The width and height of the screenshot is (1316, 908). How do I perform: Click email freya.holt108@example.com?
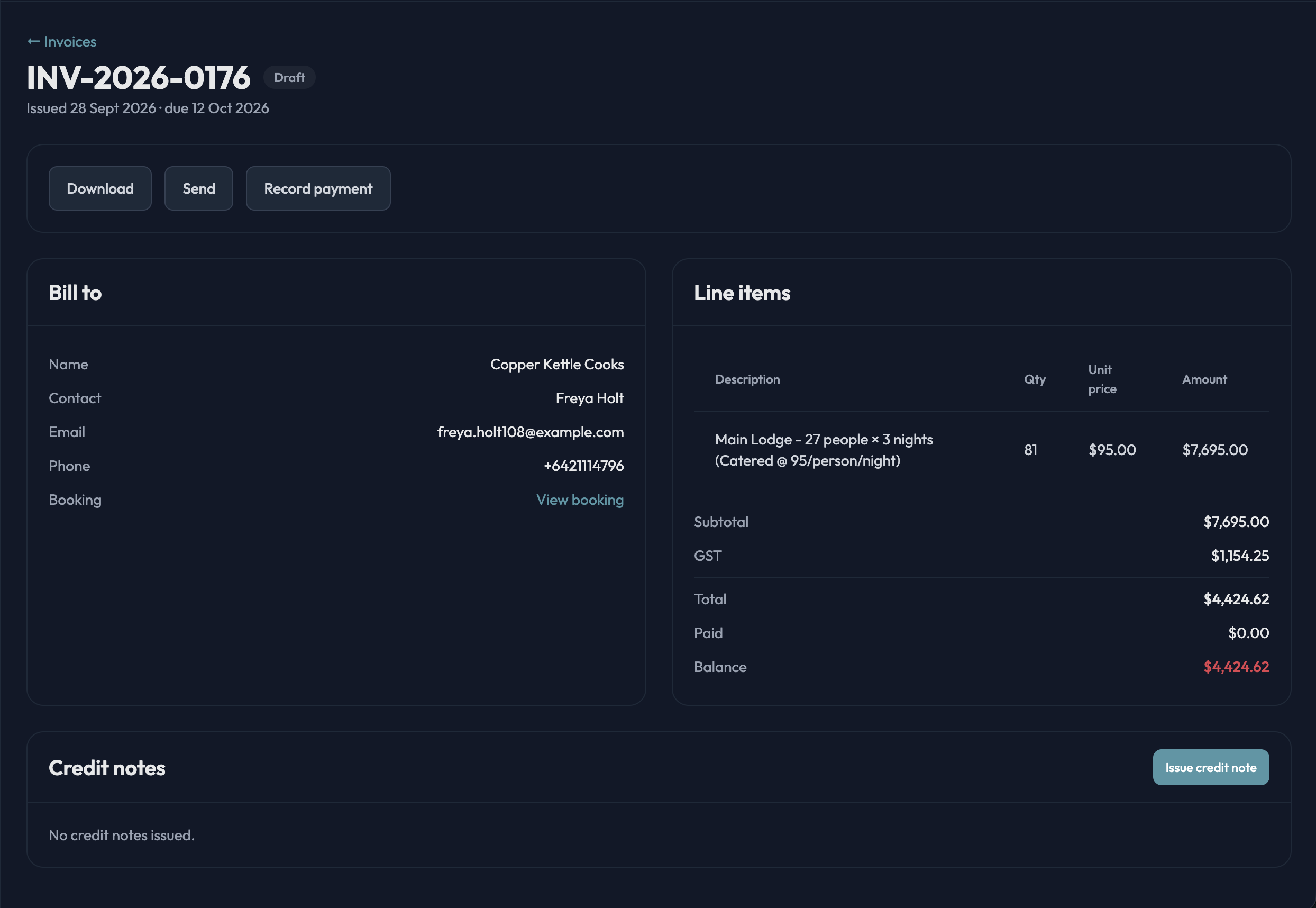(x=530, y=432)
